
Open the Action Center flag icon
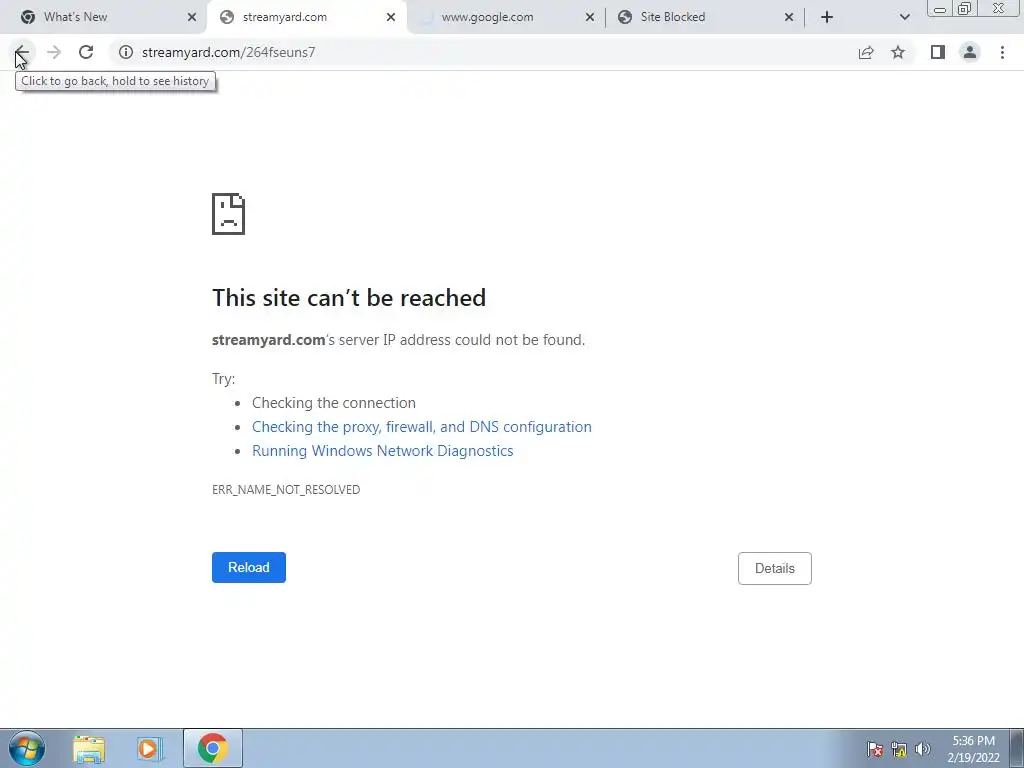pos(875,749)
